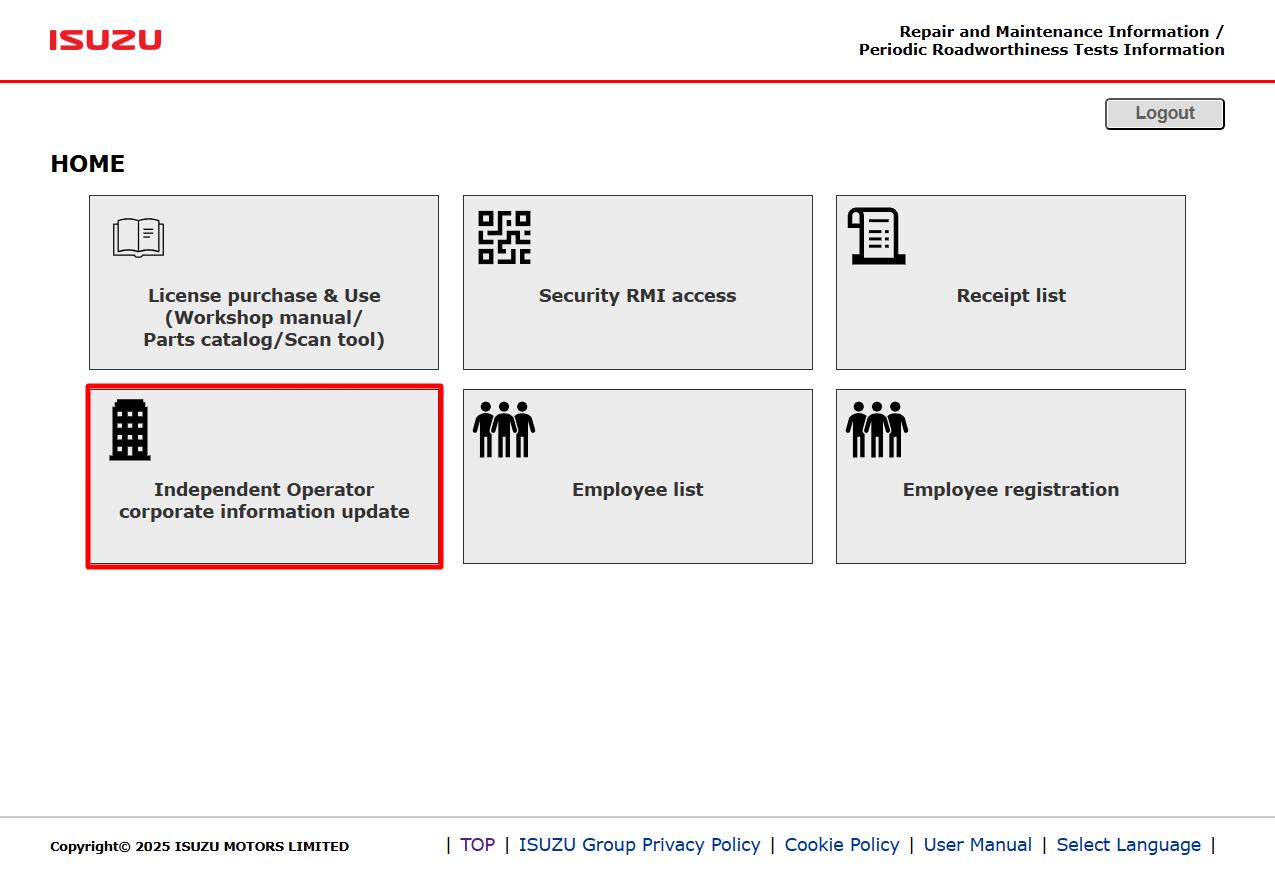The width and height of the screenshot is (1275, 879).
Task: Click the receipt scroll icon
Action: pos(876,236)
